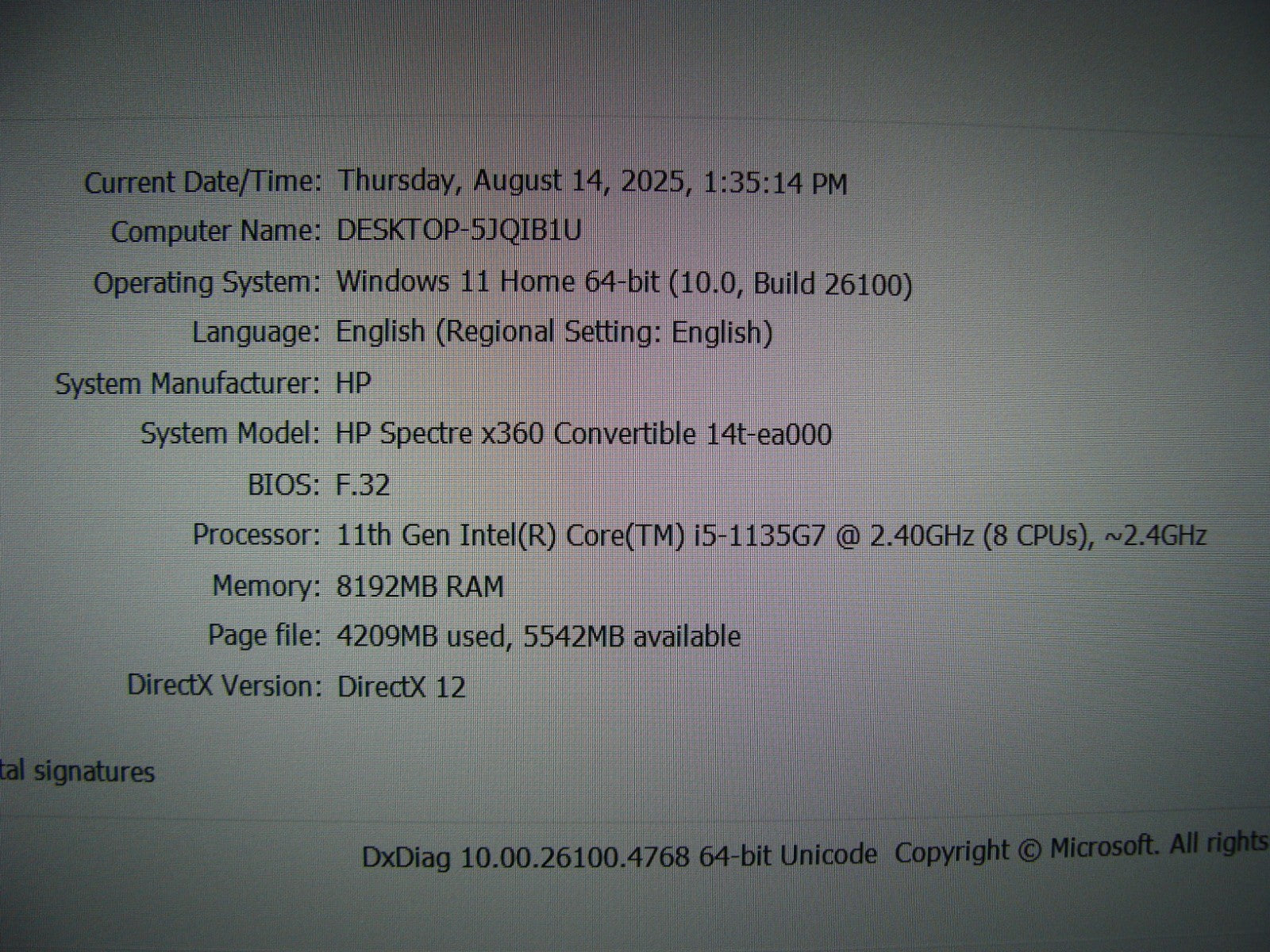Click the BIOS version F.32

(x=363, y=485)
